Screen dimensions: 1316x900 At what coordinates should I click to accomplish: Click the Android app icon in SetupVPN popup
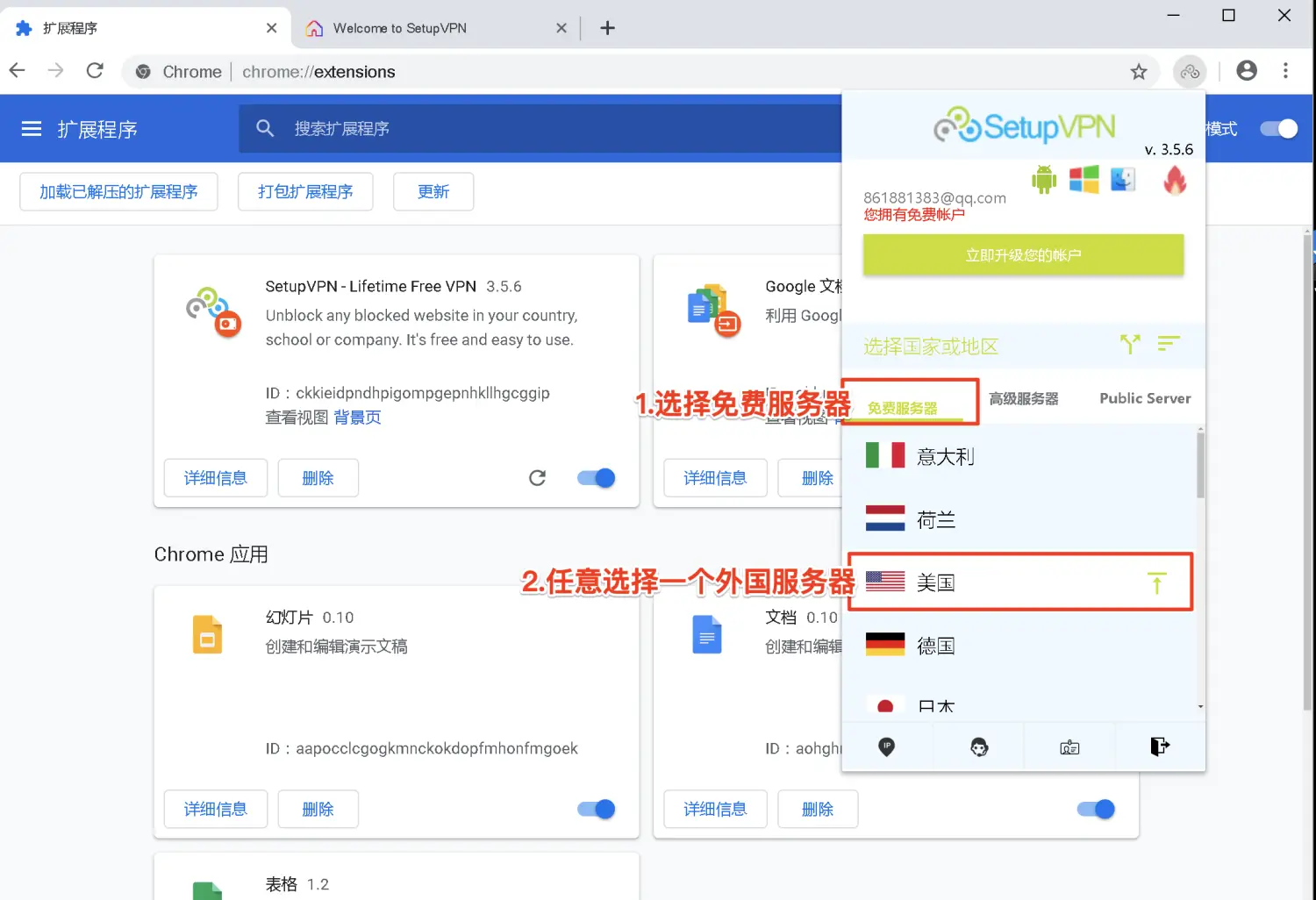[1044, 179]
